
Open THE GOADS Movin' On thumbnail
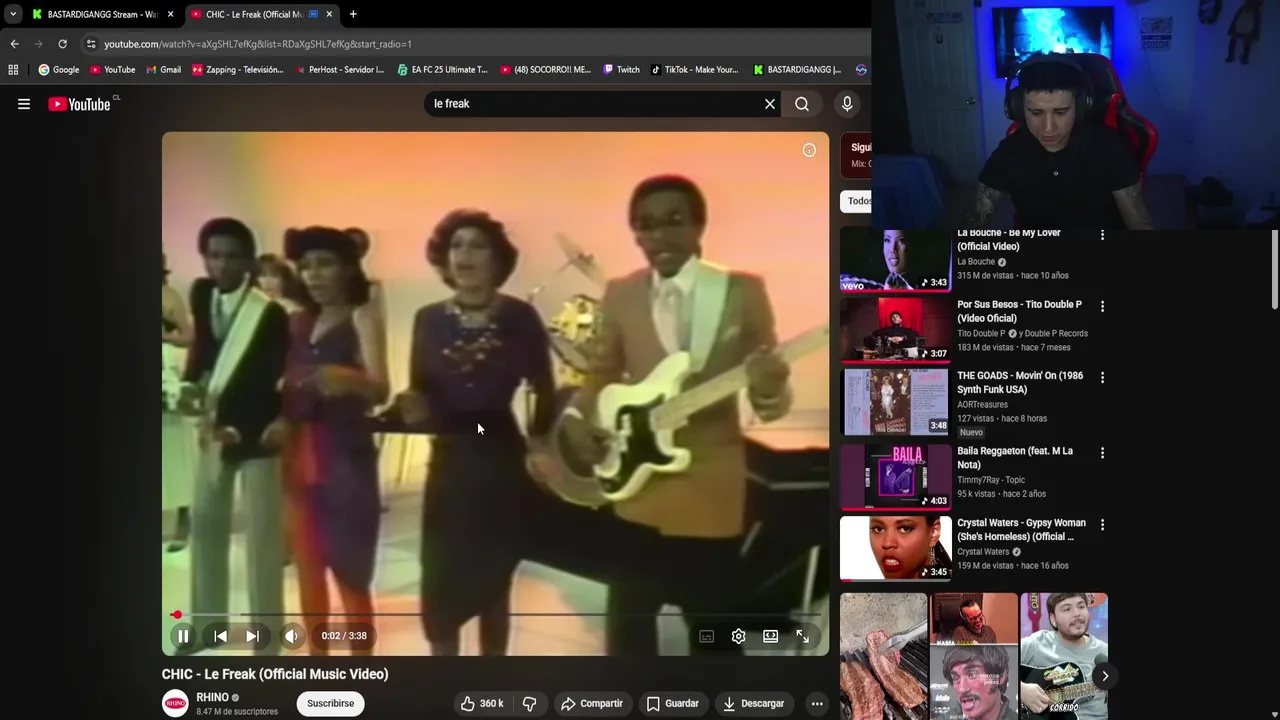pos(896,402)
